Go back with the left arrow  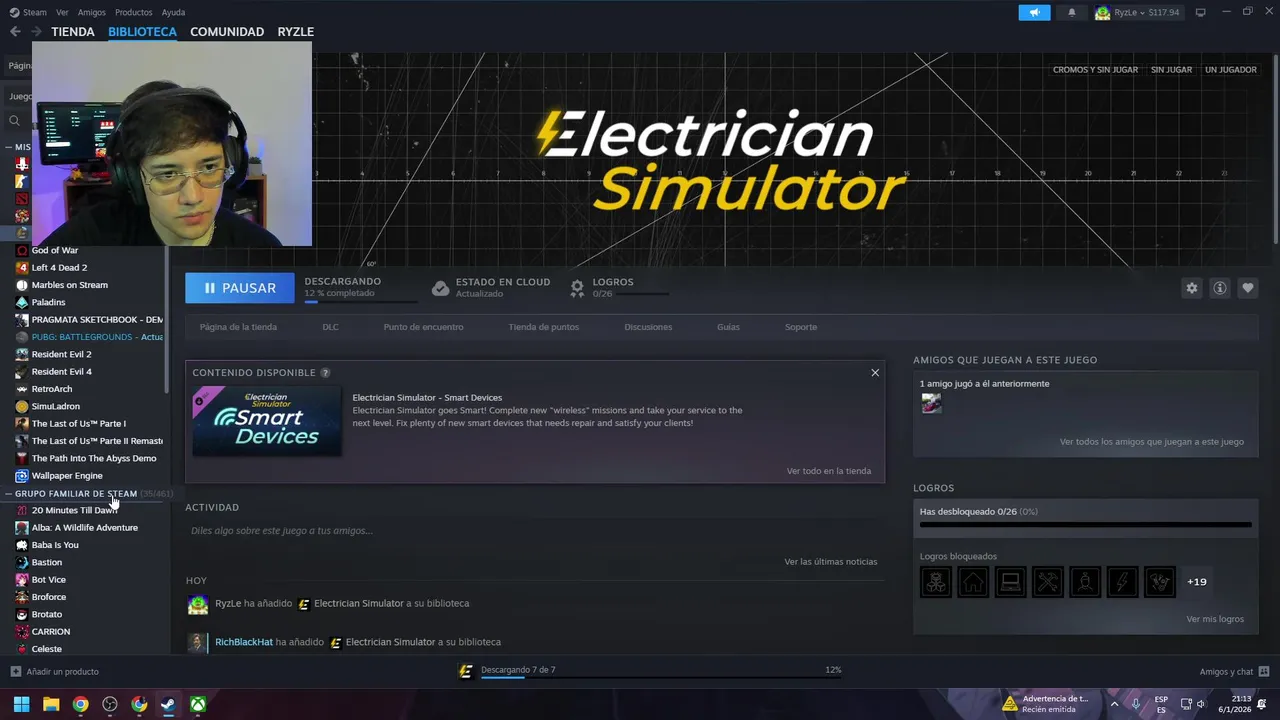[x=15, y=32]
